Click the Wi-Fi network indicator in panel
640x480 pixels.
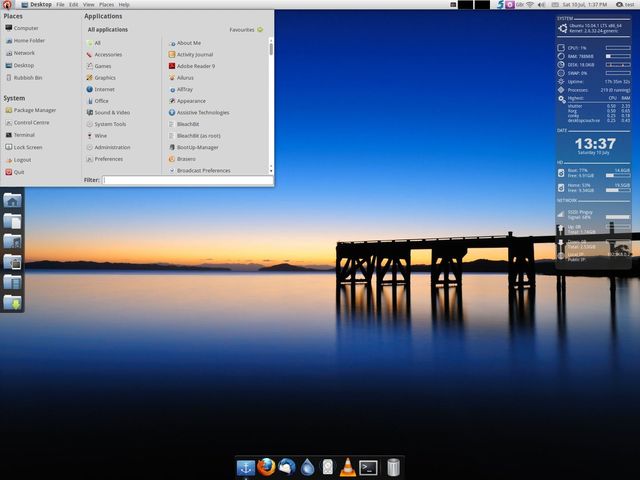(529, 5)
